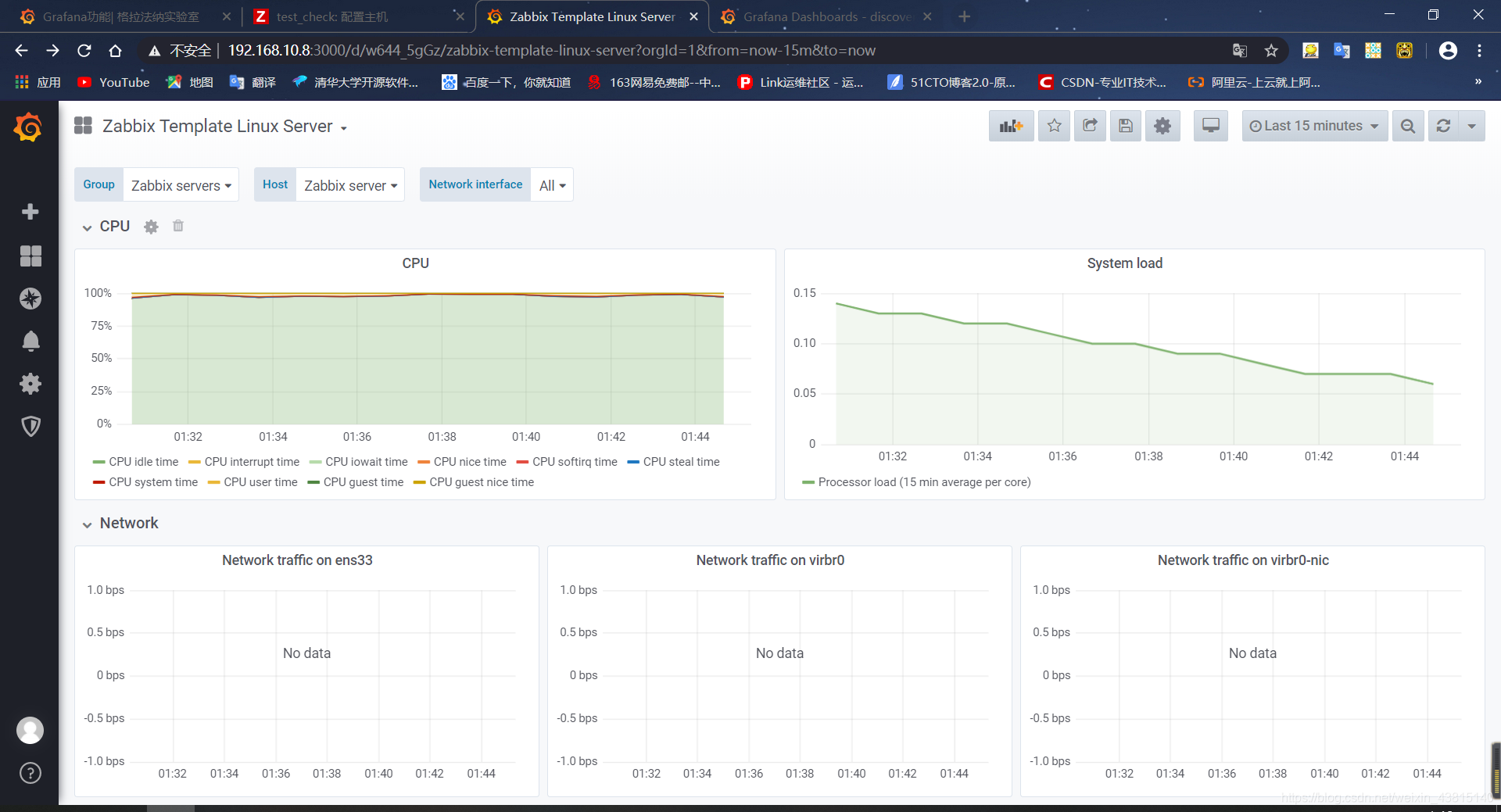Image resolution: width=1501 pixels, height=812 pixels.
Task: Open the Group Zabbix servers dropdown
Action: (x=181, y=185)
